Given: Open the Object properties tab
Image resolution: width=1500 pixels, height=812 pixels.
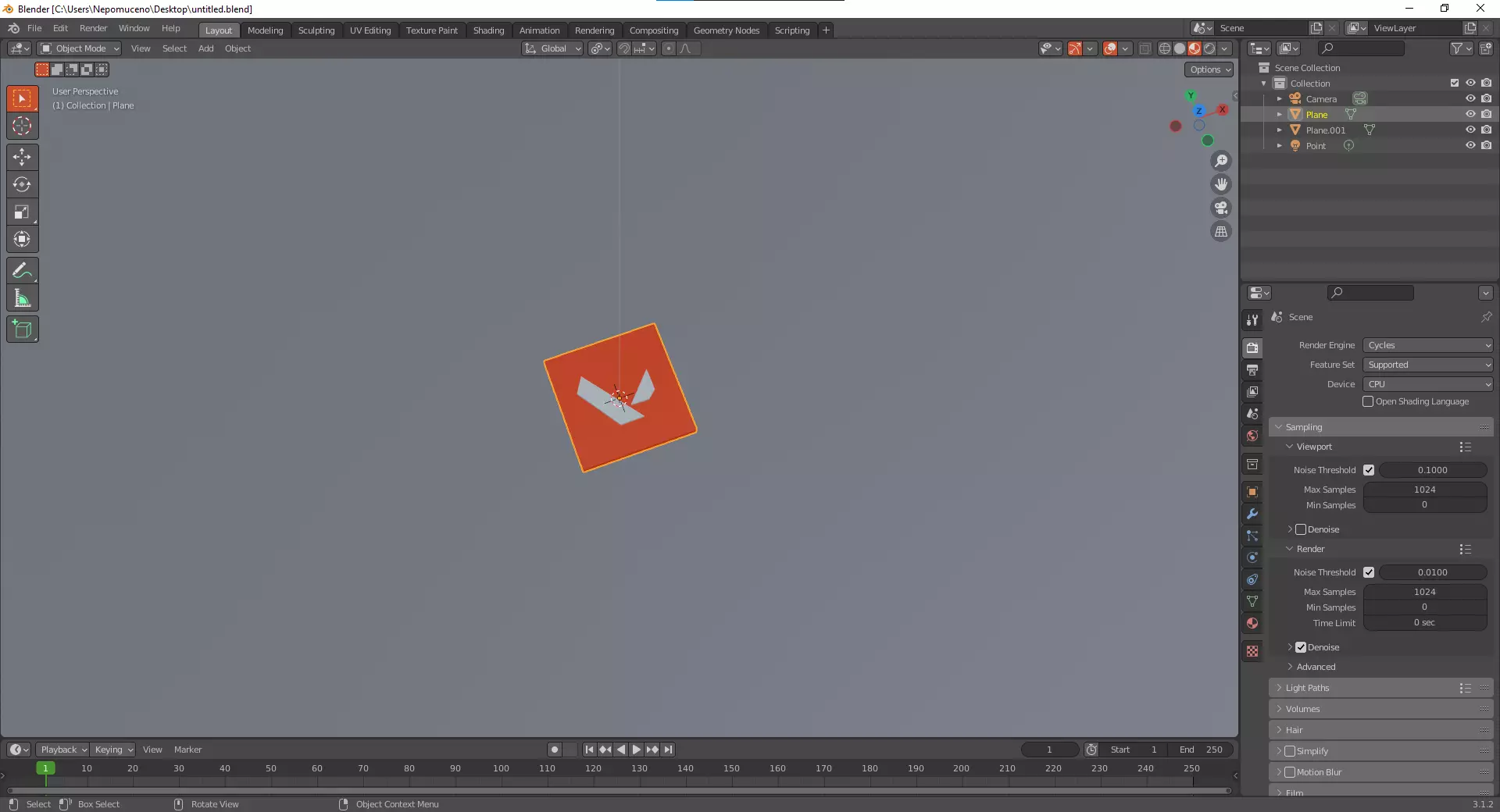Looking at the screenshot, I should coord(1252,492).
